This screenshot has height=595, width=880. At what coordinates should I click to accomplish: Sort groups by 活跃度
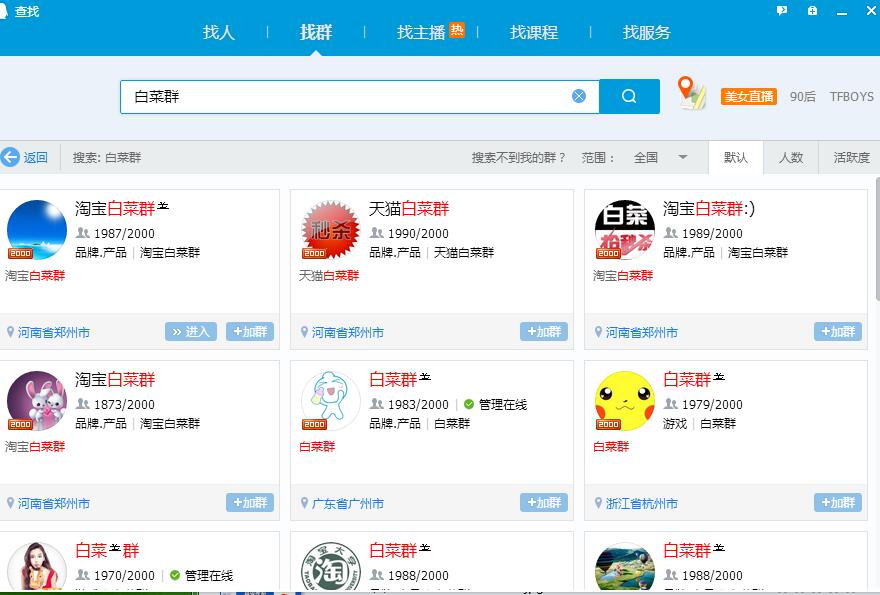[x=849, y=157]
